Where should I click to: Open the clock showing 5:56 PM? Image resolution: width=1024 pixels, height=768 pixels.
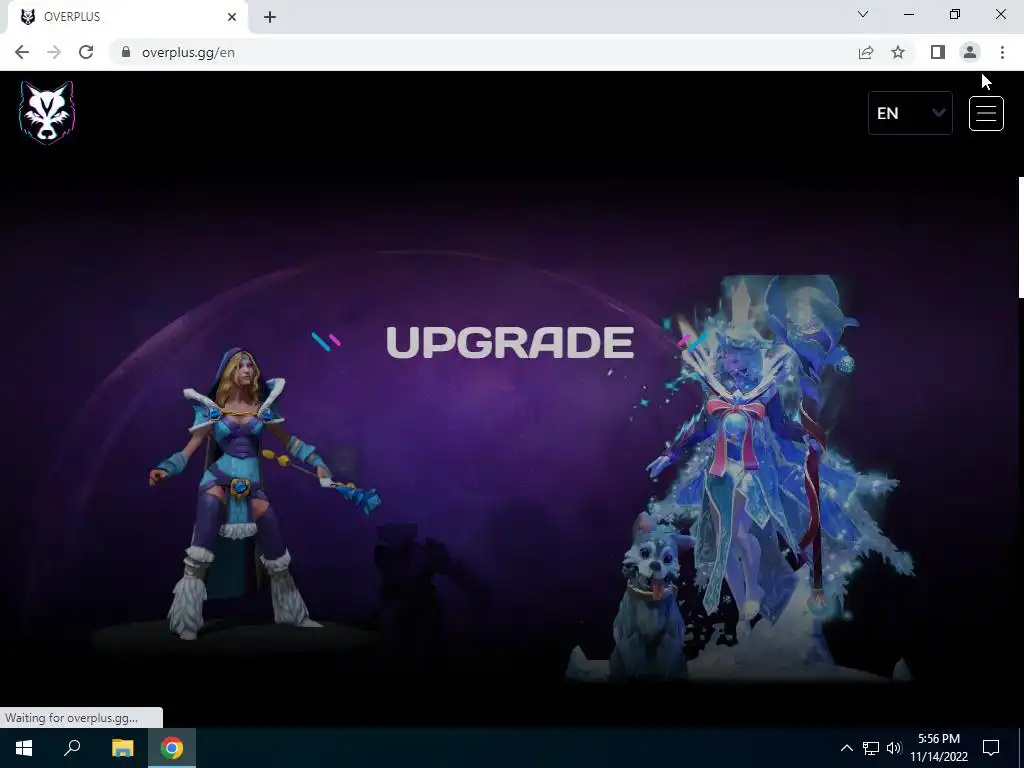(939, 748)
